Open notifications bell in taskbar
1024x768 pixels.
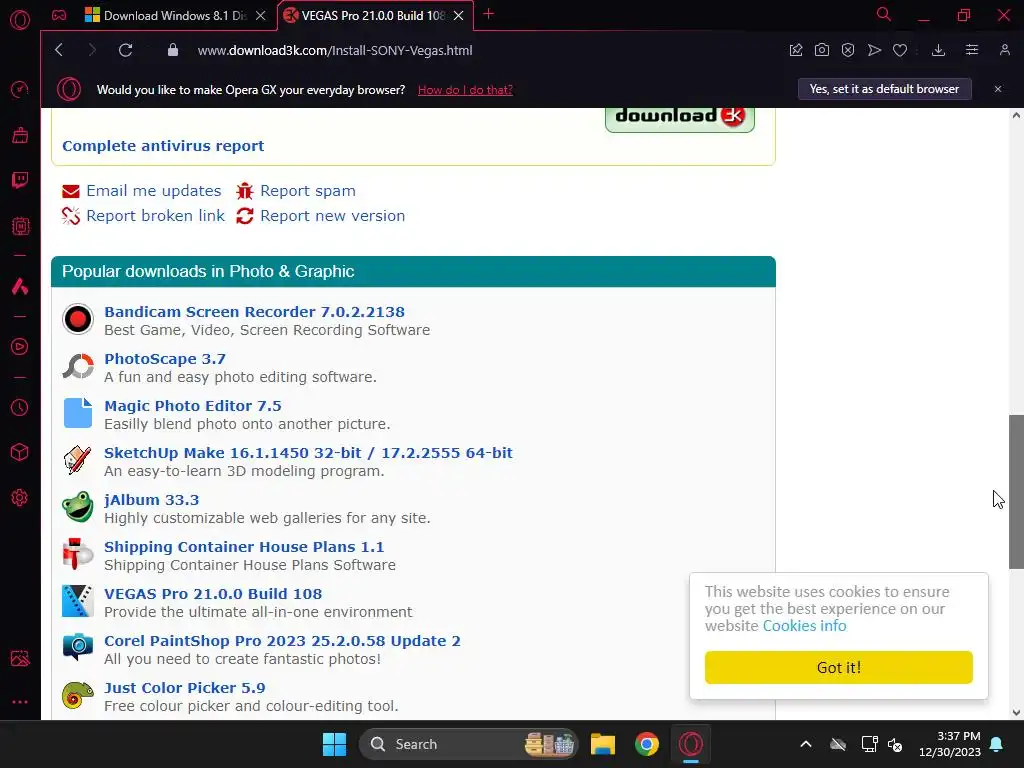pyautogui.click(x=997, y=744)
